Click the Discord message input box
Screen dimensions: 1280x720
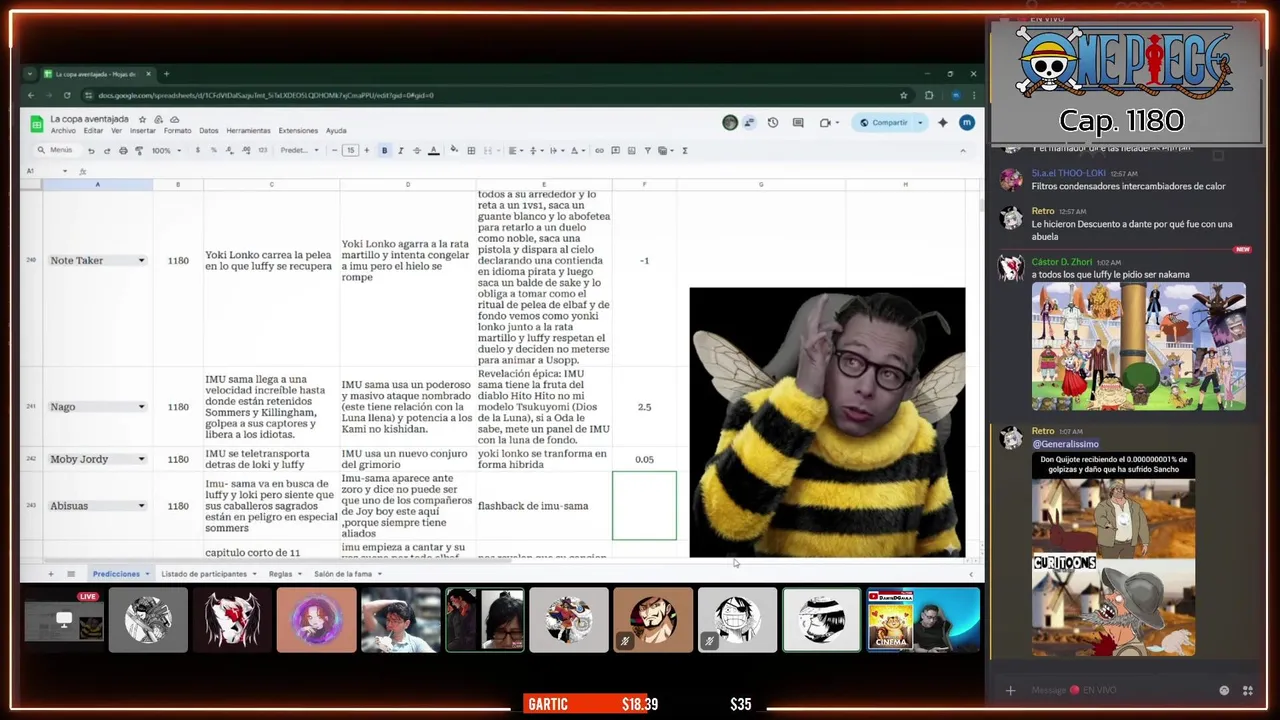tap(1115, 690)
